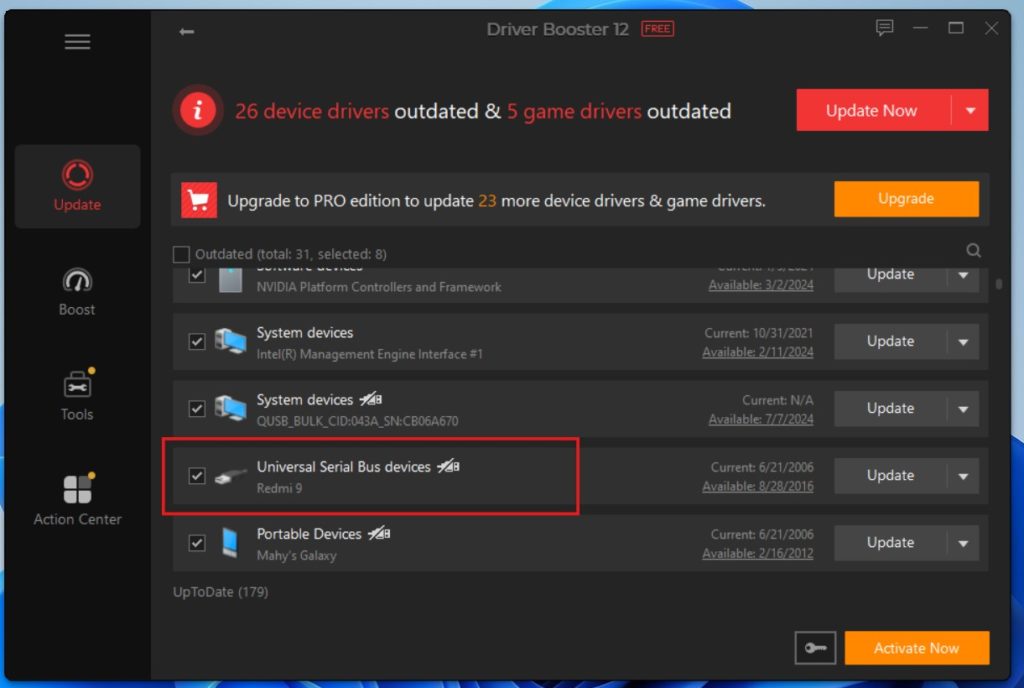Click the license key icon button
This screenshot has height=688, width=1024.
coord(815,648)
